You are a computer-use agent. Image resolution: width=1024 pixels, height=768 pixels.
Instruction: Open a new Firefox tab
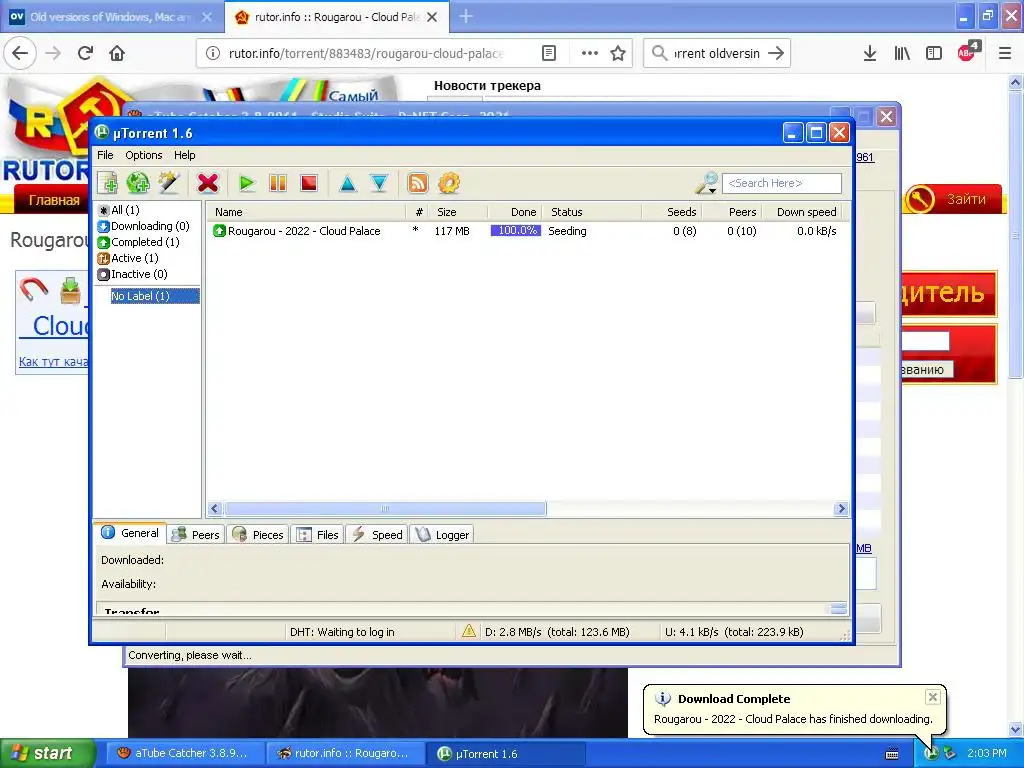coord(466,17)
